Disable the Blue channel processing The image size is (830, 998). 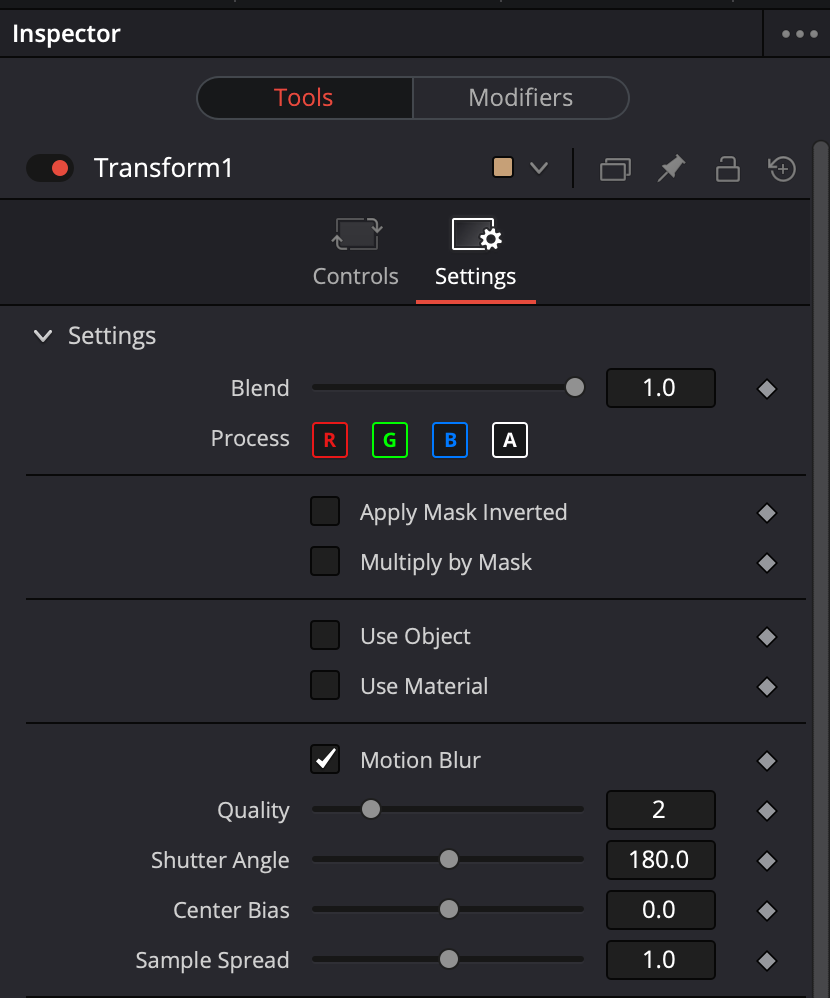click(x=450, y=440)
